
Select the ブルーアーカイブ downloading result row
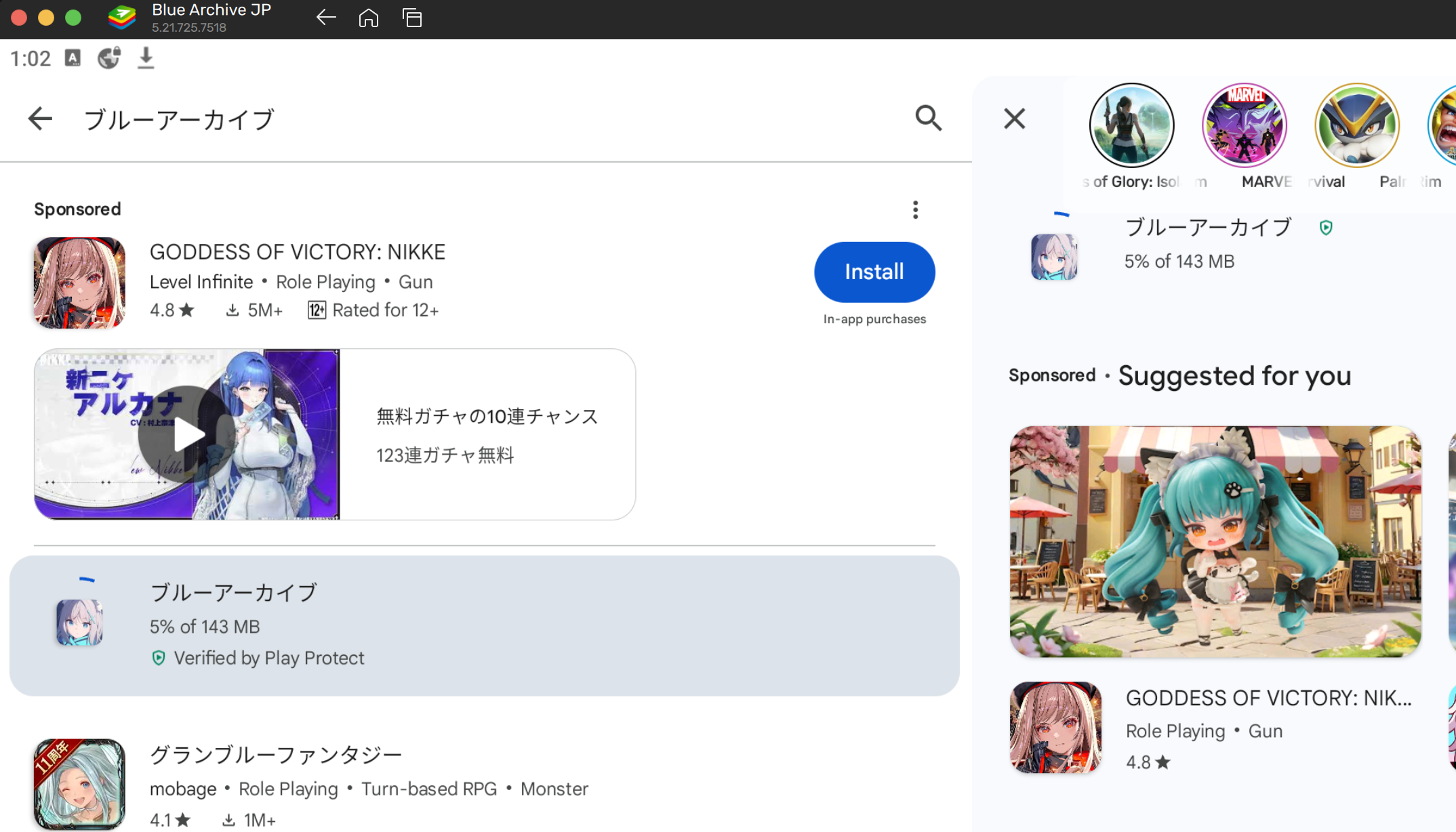(x=485, y=625)
